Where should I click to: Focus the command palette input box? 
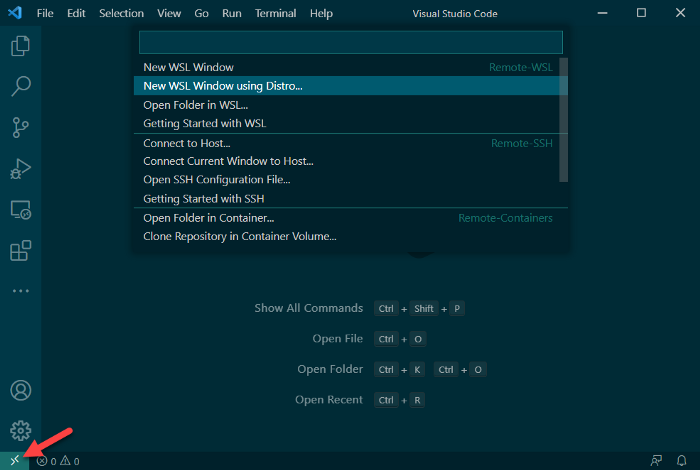[350, 42]
